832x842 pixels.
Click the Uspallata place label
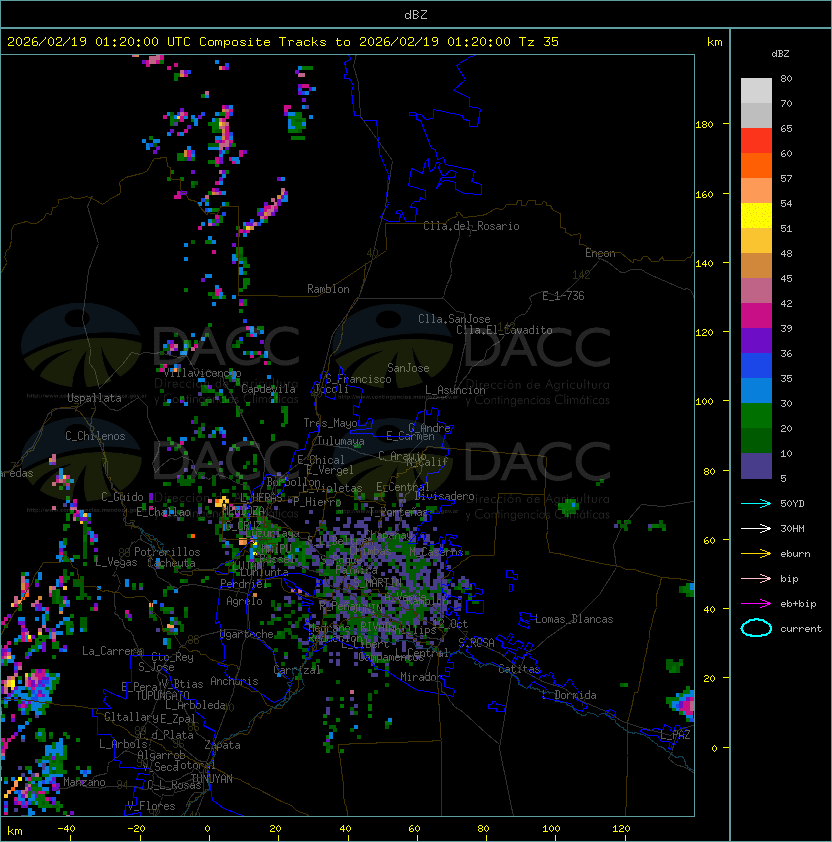point(94,398)
